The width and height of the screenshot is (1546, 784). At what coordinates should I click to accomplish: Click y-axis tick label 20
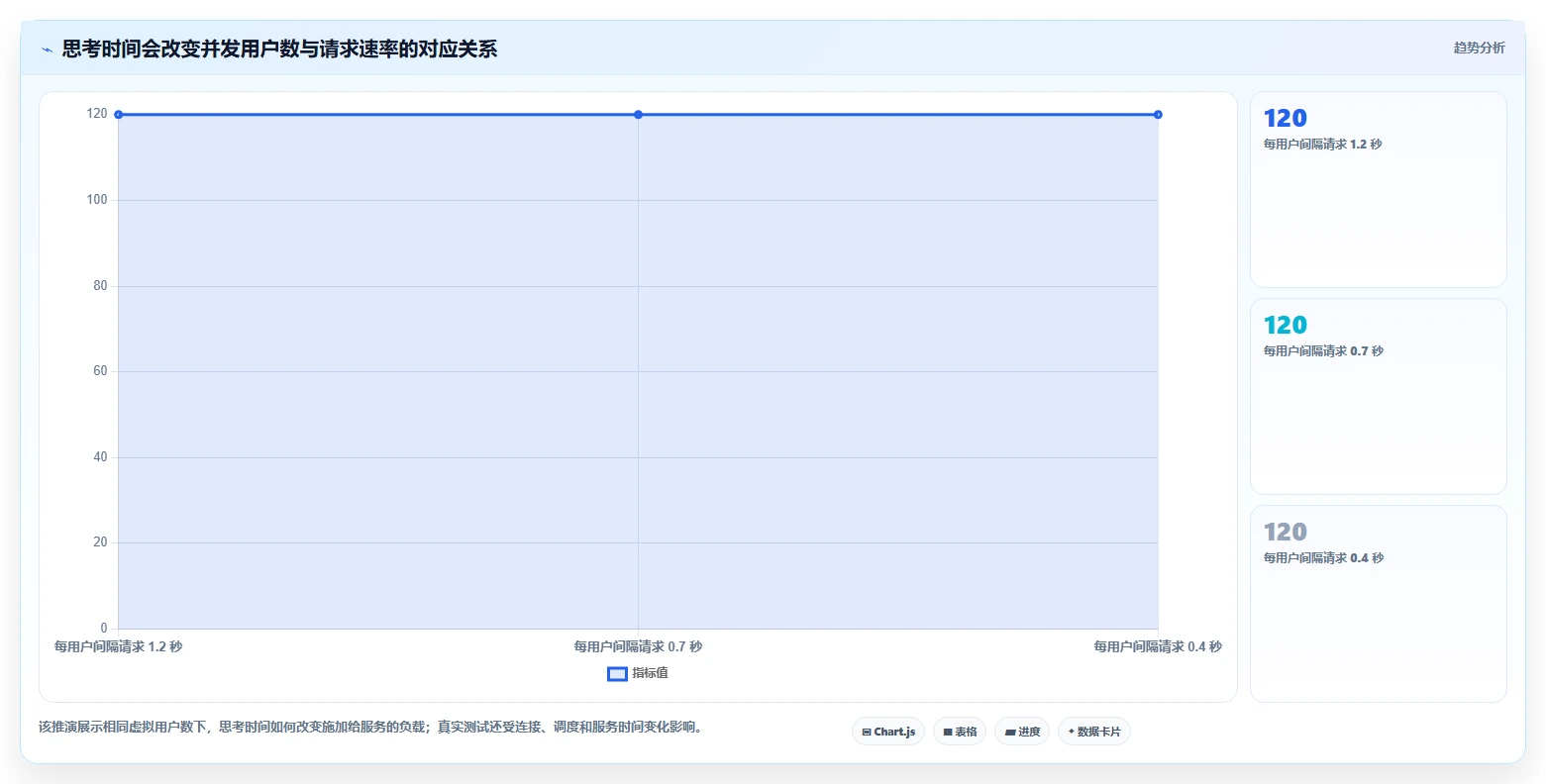click(x=100, y=542)
